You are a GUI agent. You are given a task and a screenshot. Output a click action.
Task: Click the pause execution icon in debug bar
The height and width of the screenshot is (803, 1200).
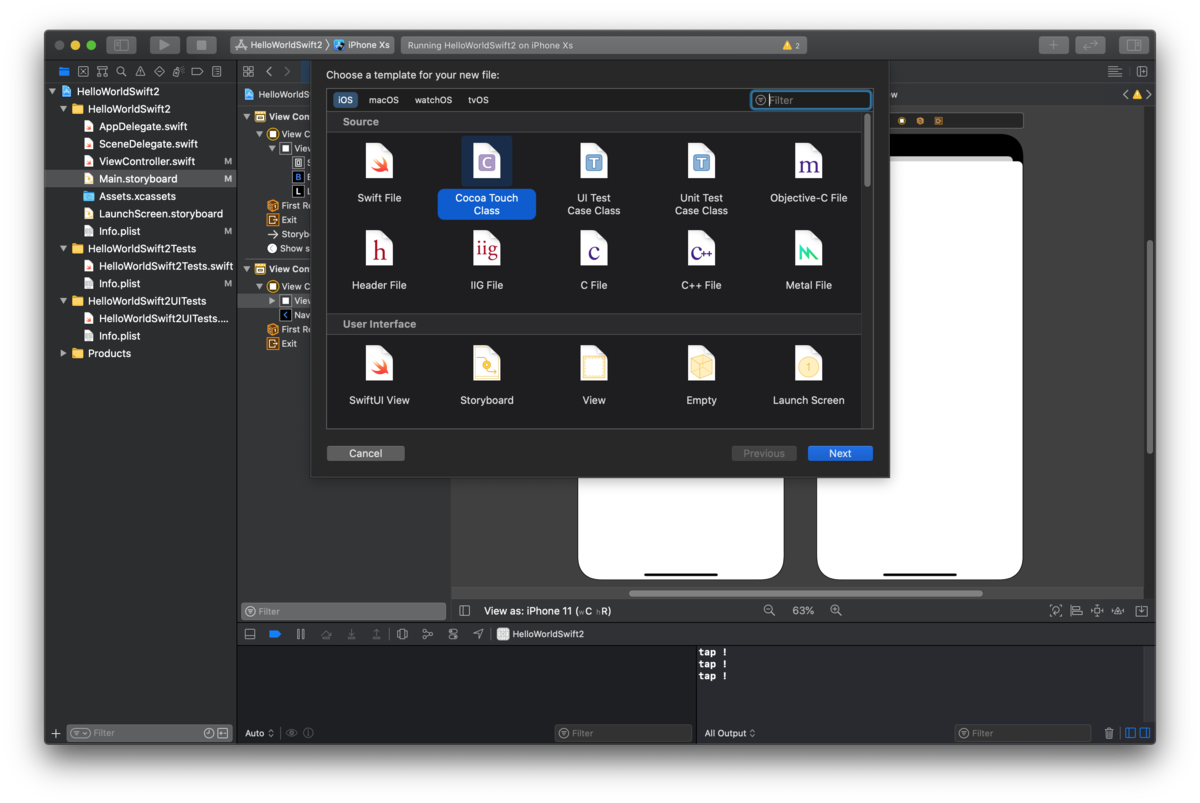tap(300, 634)
